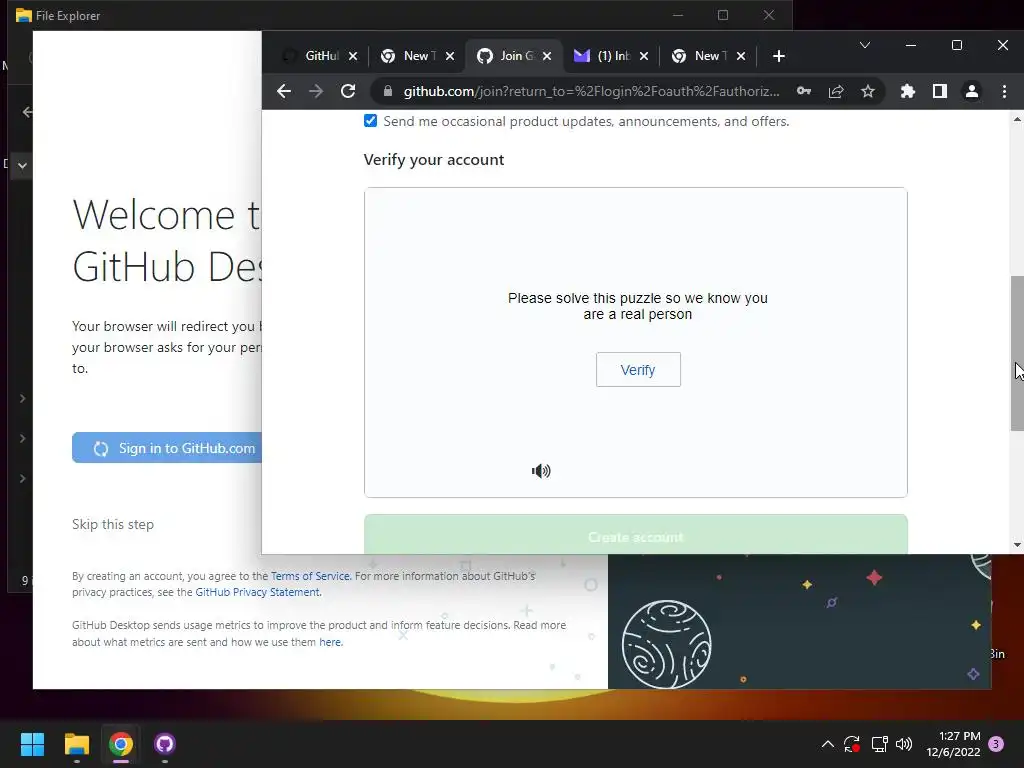Screen dimensions: 1024x768
Task: Click the lock icon in address bar
Action: click(x=387, y=91)
